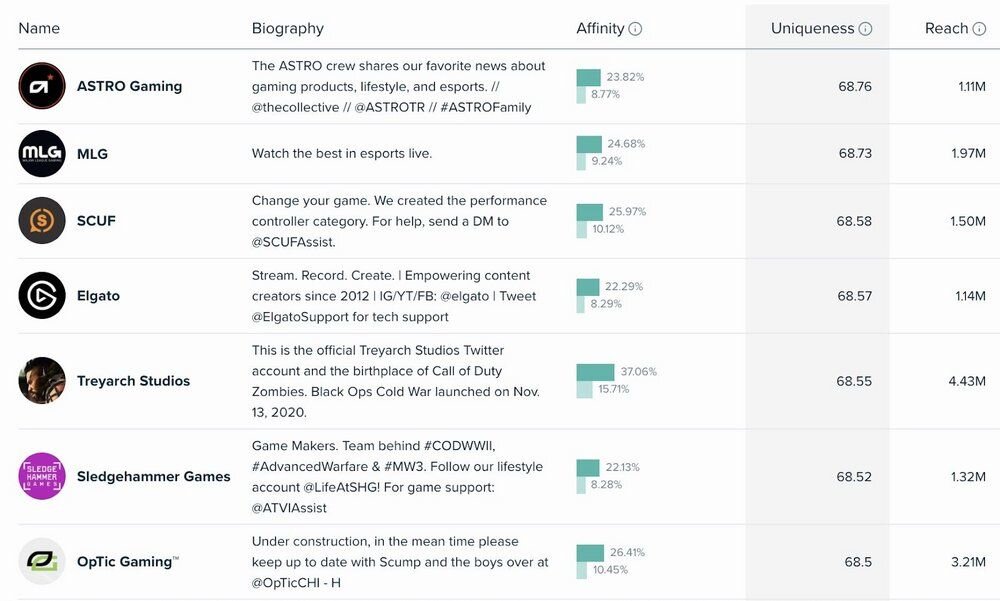Click the Treyarch Studios avatar image
The image size is (1000, 601).
42,381
